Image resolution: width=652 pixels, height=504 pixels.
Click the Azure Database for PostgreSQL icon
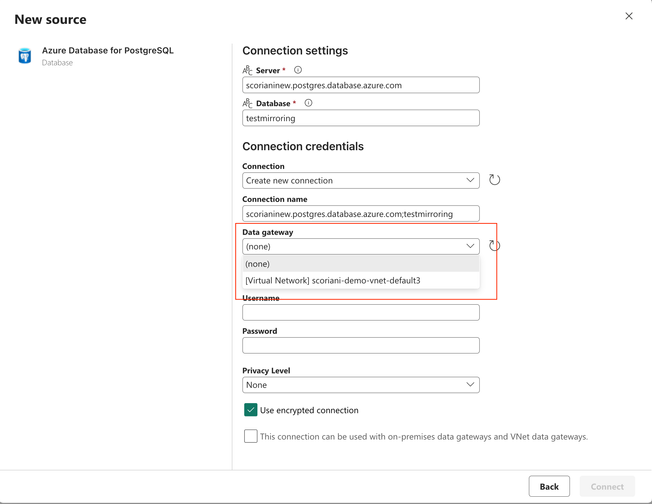point(25,56)
